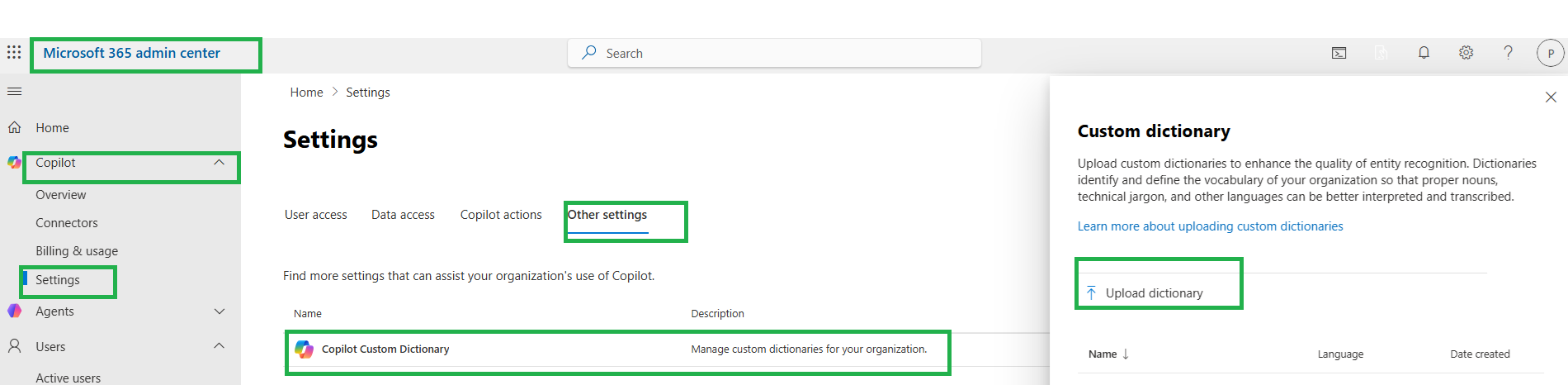Click the magnifier search icon
This screenshot has height=385, width=1568.
coord(588,53)
